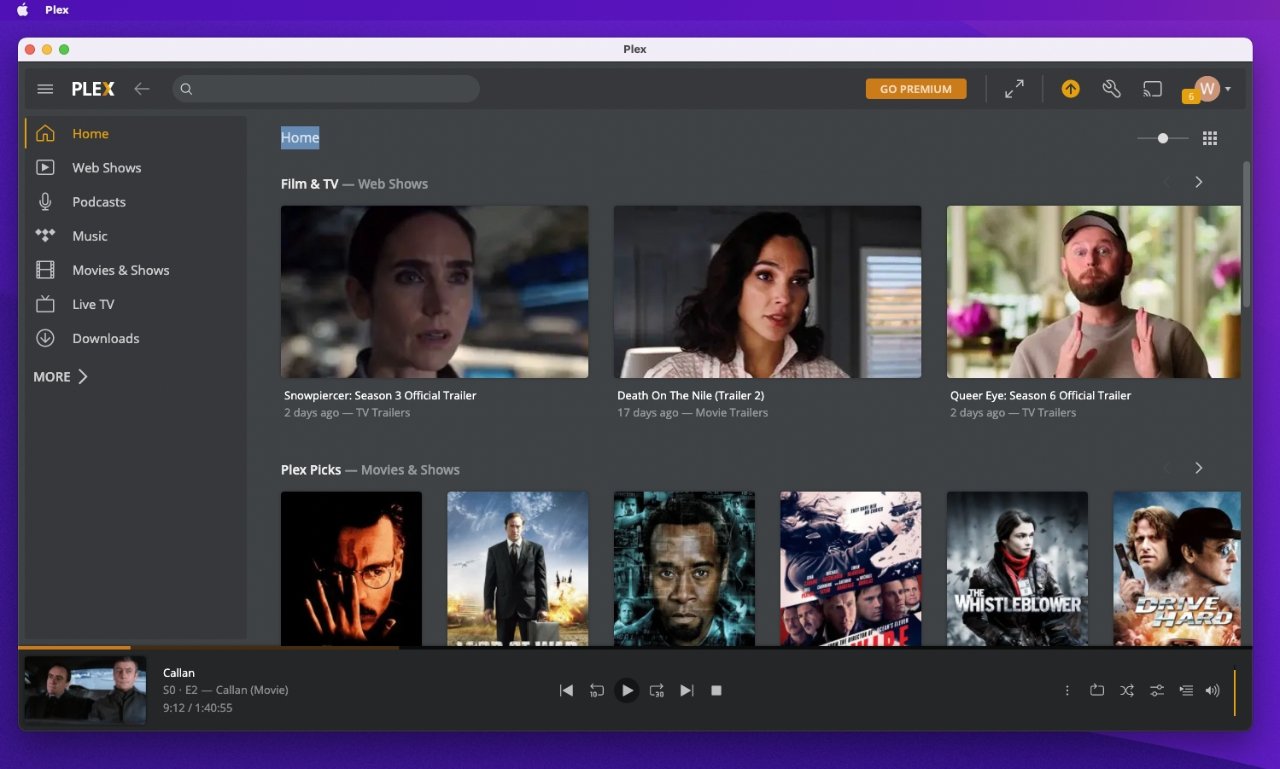1280x769 pixels.
Task: Open the Callan now playing thumbnail
Action: (x=85, y=690)
